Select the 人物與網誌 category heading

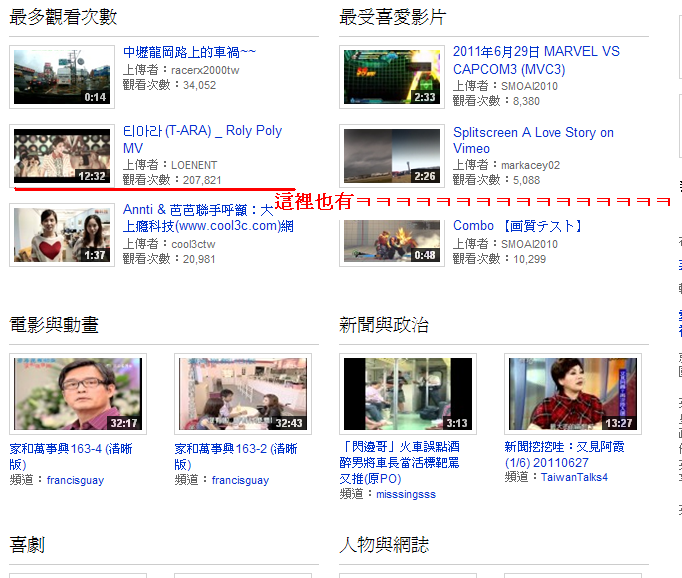click(384, 545)
